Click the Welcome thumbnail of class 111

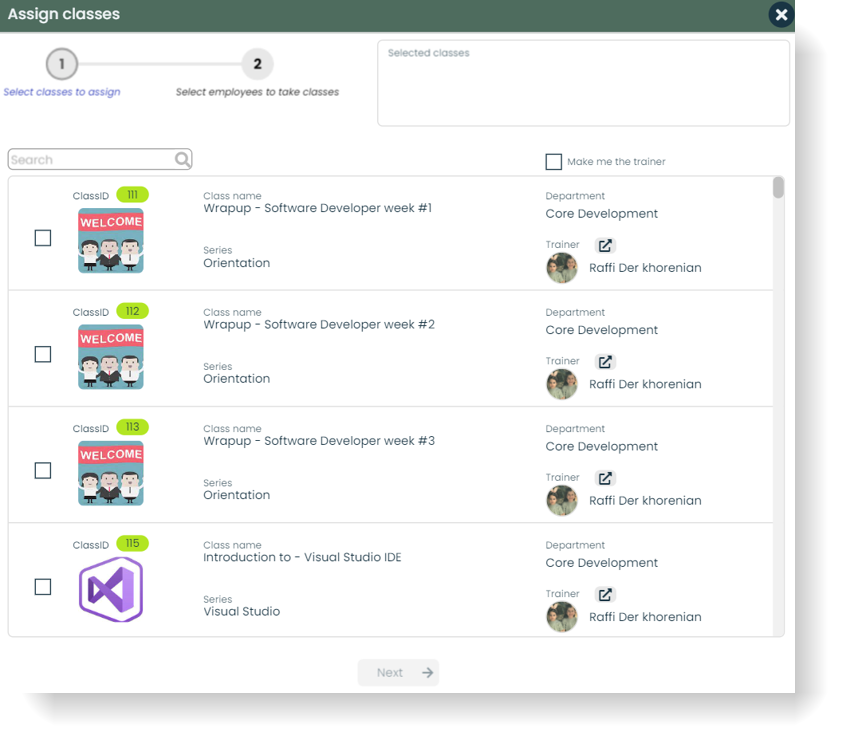pos(111,241)
